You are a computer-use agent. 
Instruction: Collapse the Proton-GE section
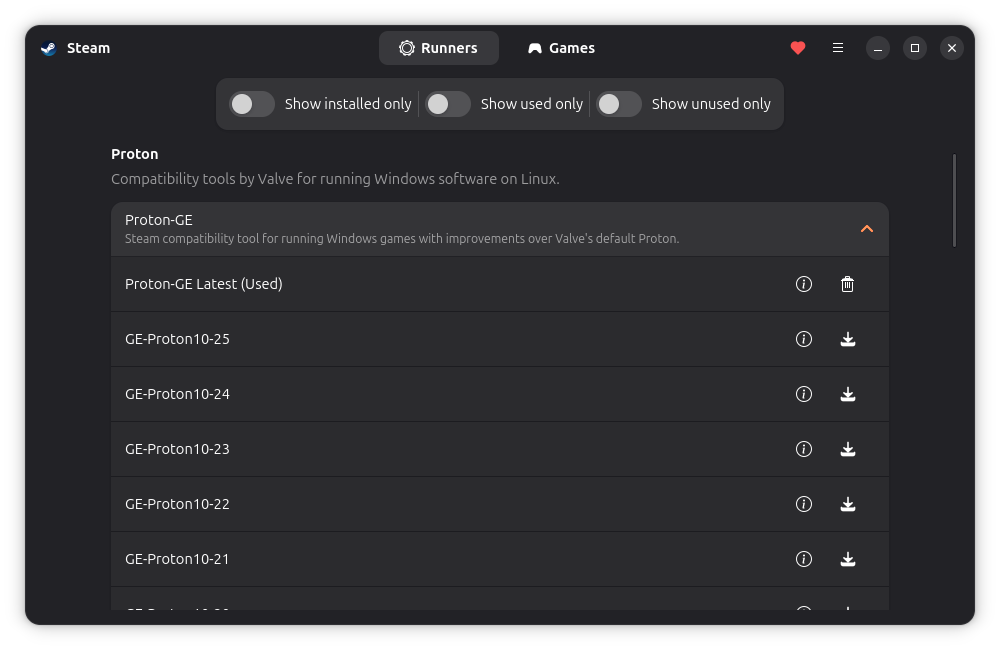click(x=866, y=229)
